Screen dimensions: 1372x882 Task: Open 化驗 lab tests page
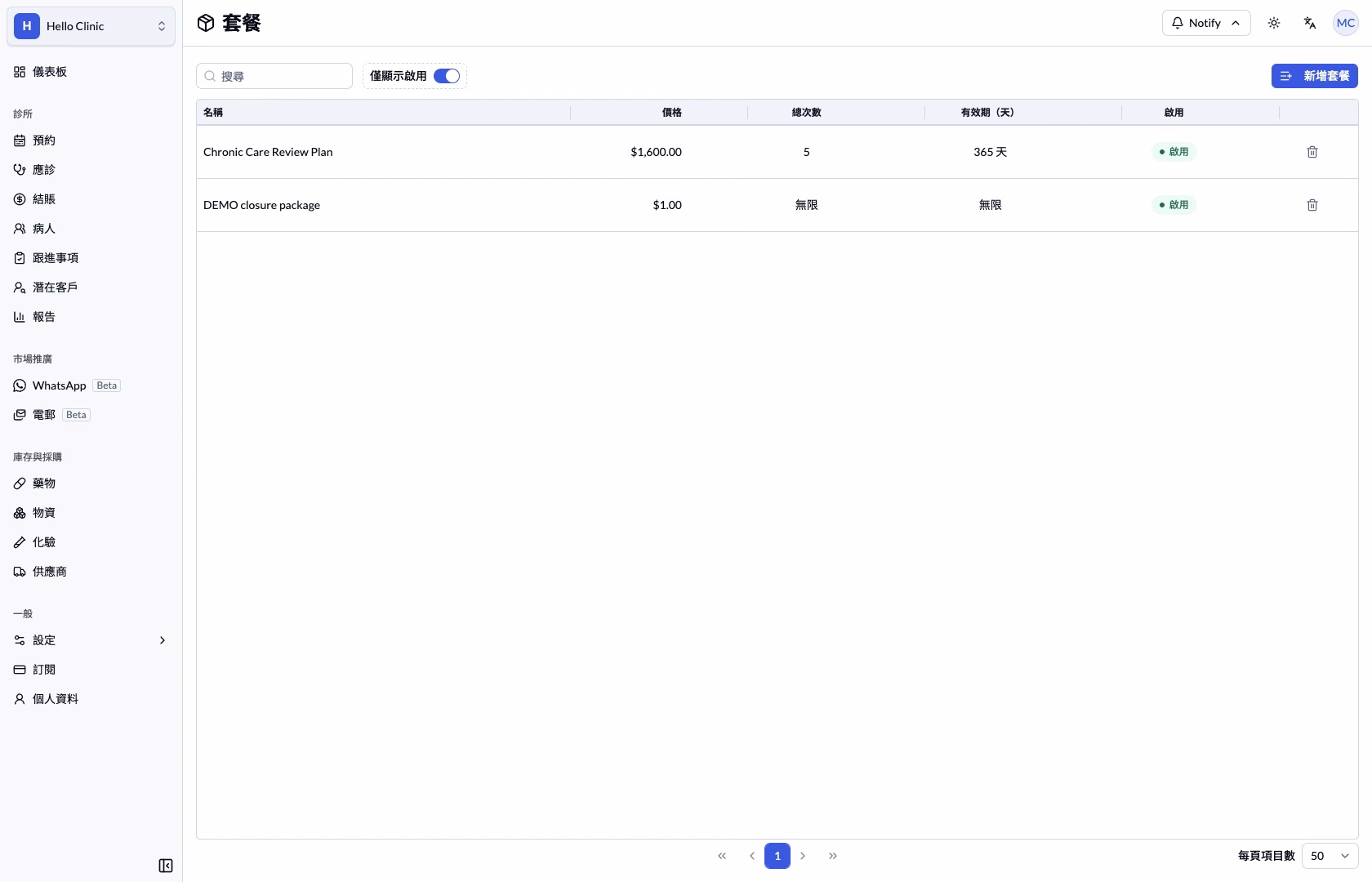coord(91,542)
